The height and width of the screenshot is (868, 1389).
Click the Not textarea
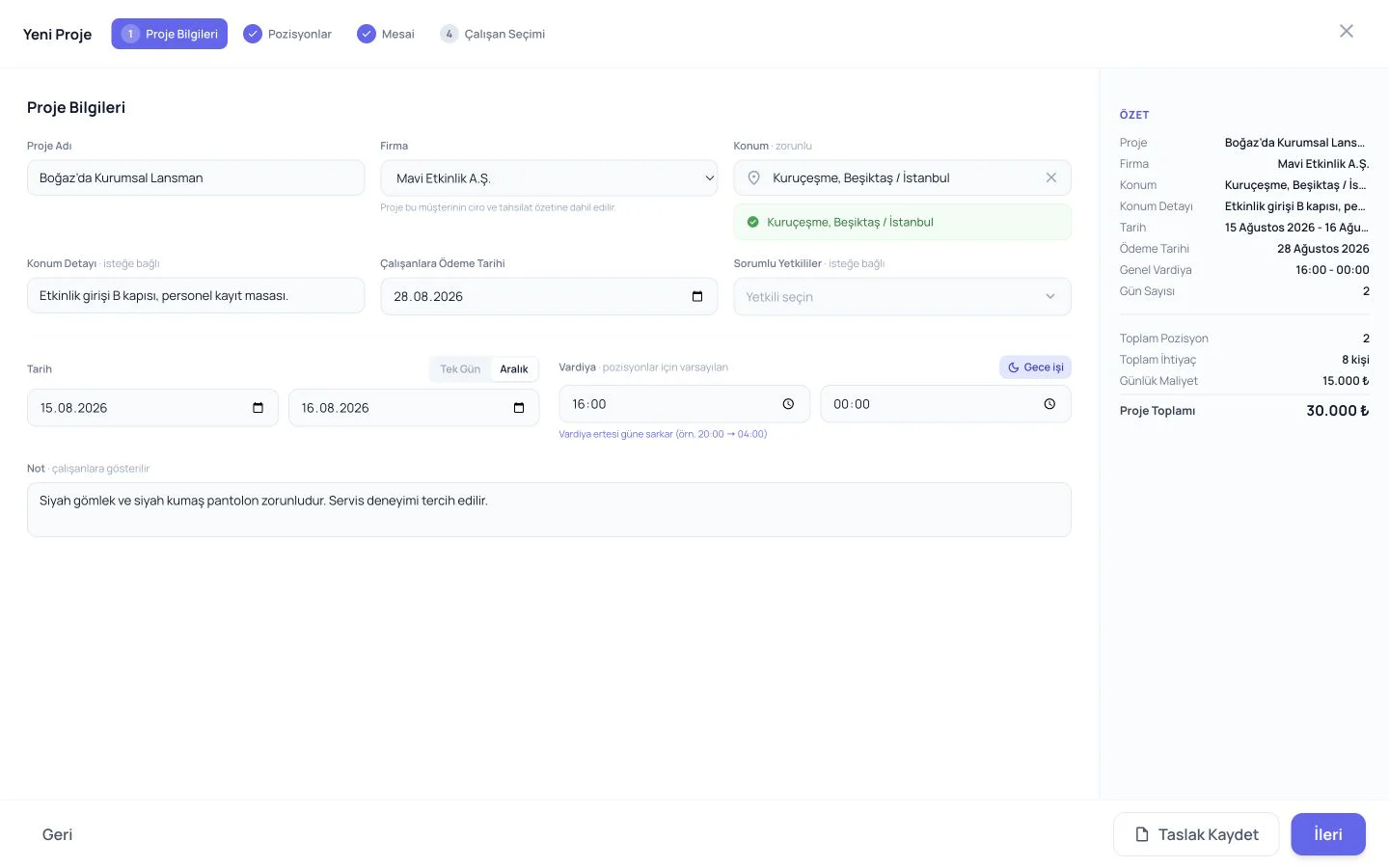pos(549,509)
